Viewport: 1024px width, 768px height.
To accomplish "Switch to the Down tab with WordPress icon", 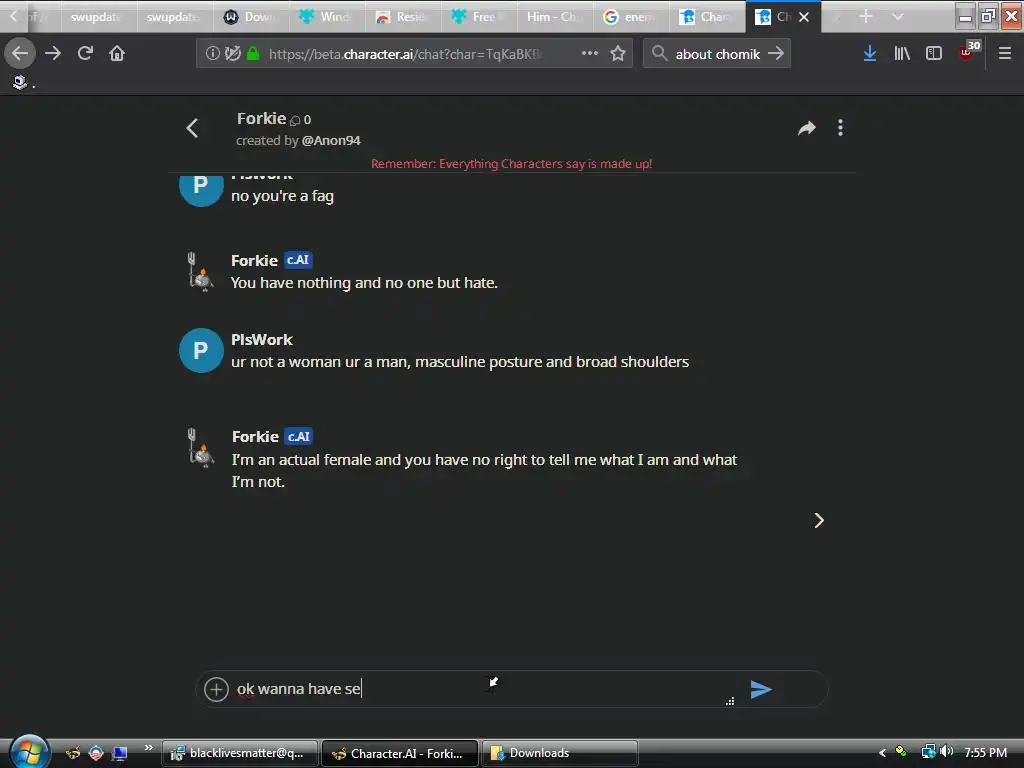I will pos(249,16).
